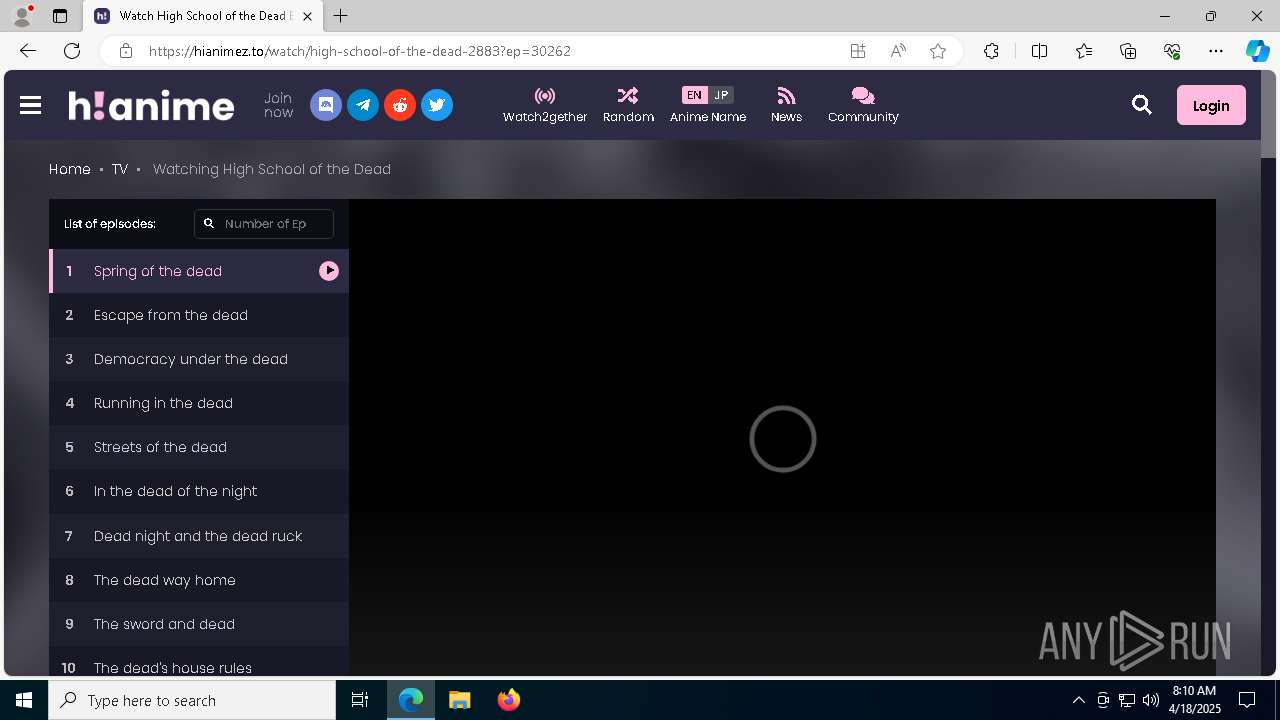Toggle Edge split screen view
Image resolution: width=1280 pixels, height=720 pixels.
click(1039, 51)
